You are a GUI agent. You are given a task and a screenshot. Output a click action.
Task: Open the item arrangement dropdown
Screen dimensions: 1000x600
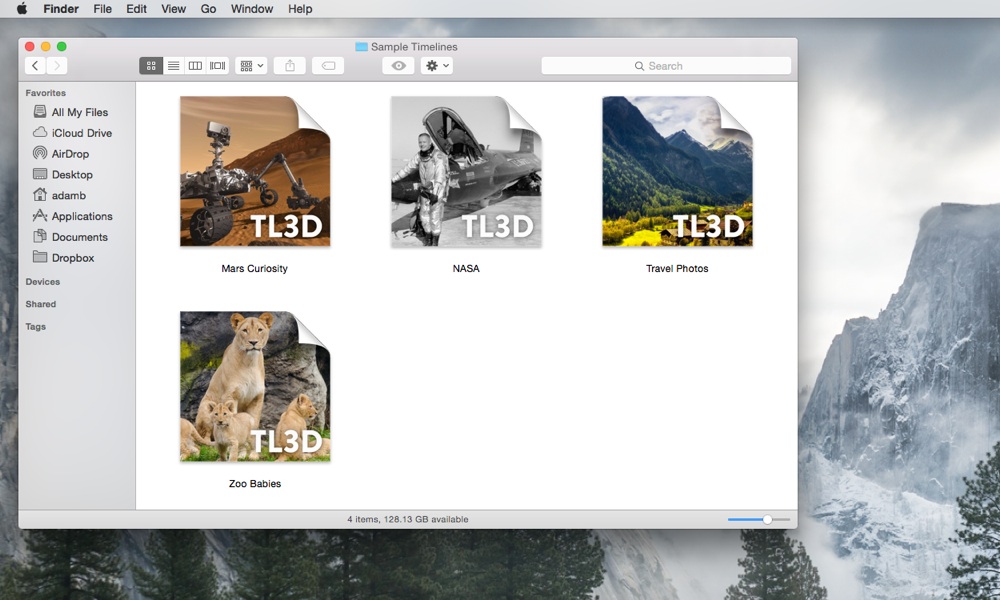(251, 66)
